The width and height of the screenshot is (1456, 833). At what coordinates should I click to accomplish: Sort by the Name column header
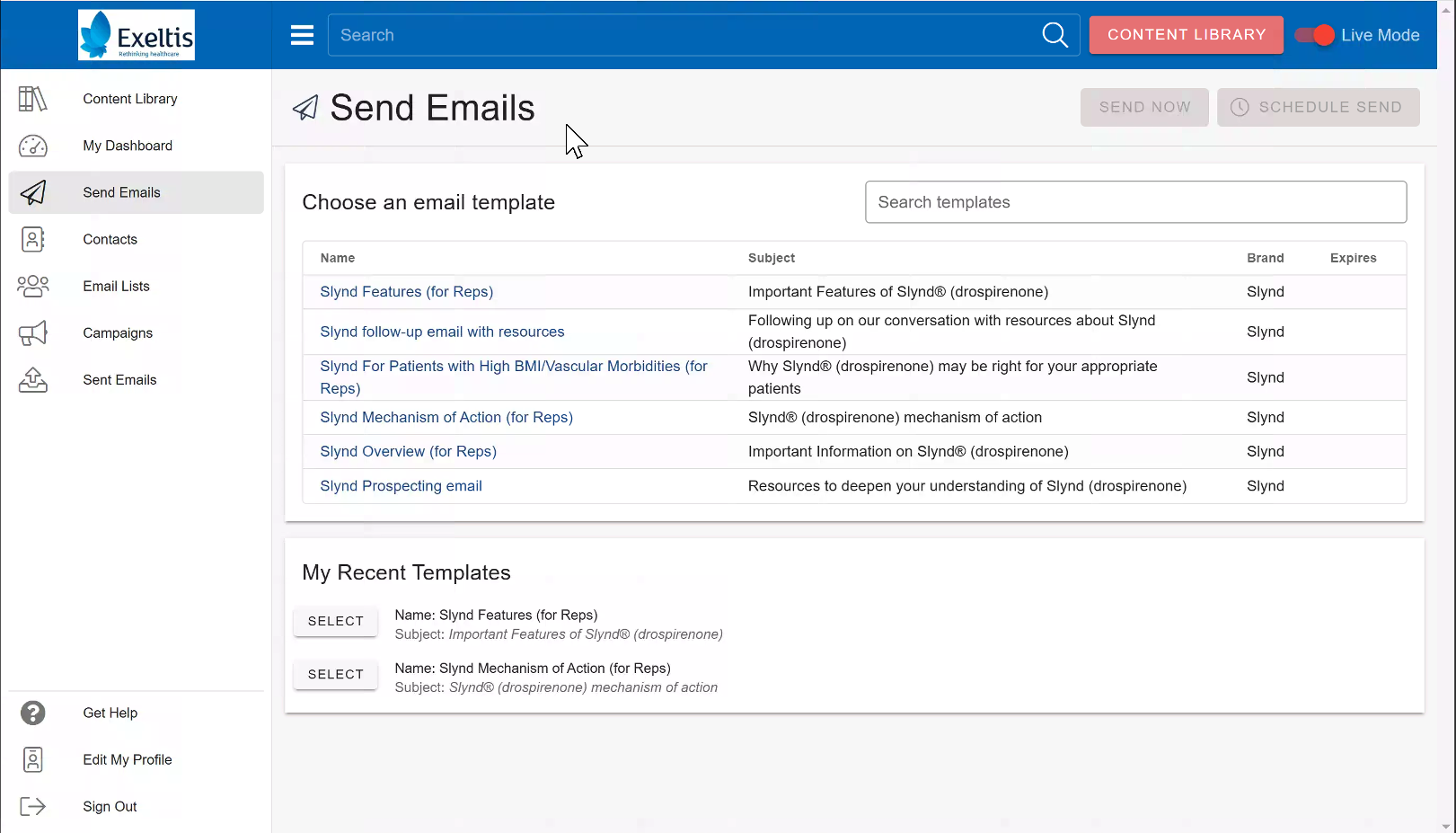tap(338, 258)
